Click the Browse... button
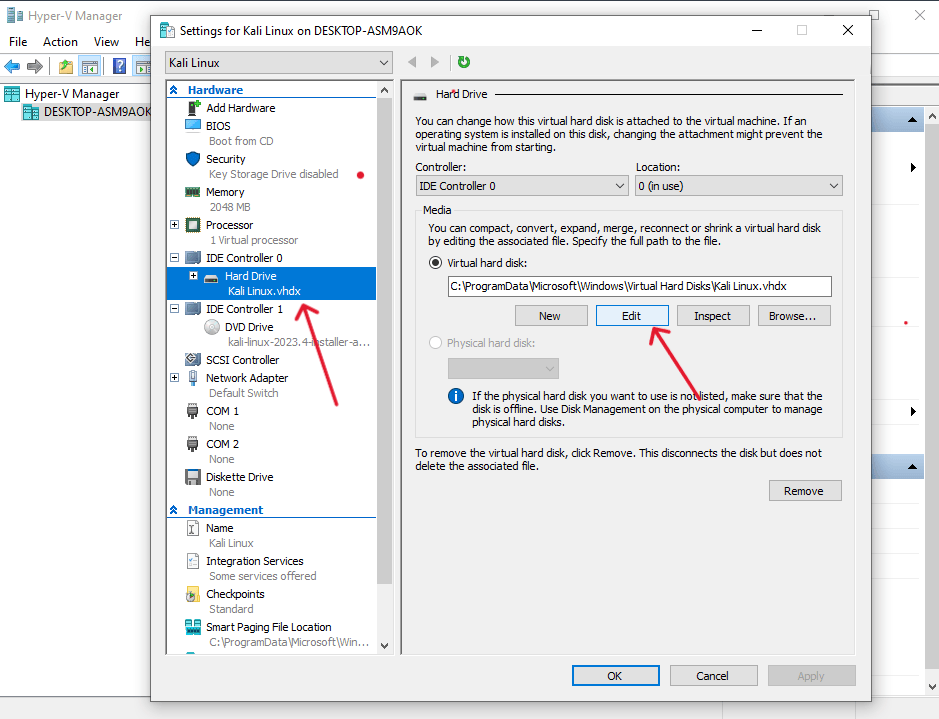 794,316
